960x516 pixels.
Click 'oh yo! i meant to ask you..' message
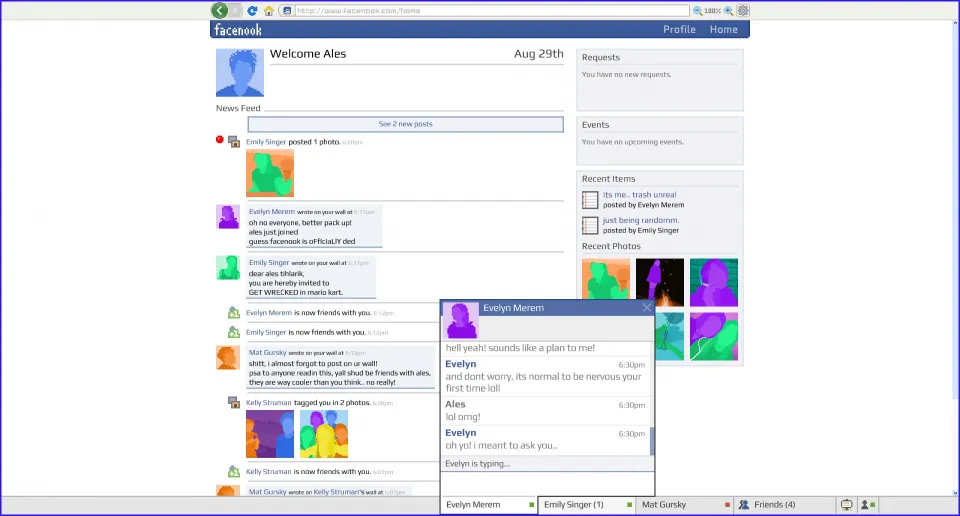click(501, 446)
